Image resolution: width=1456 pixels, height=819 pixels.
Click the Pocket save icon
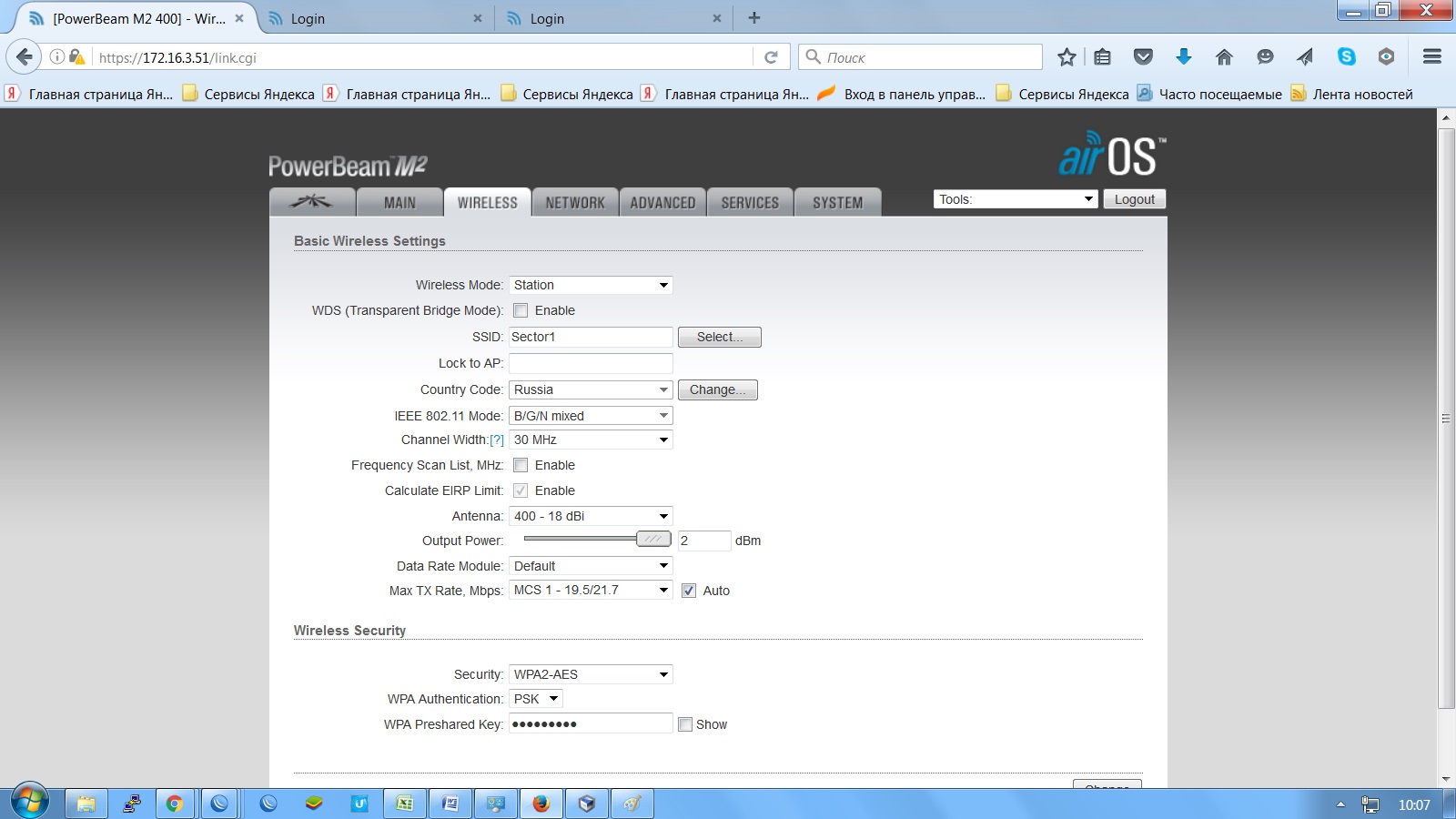pyautogui.click(x=1143, y=57)
